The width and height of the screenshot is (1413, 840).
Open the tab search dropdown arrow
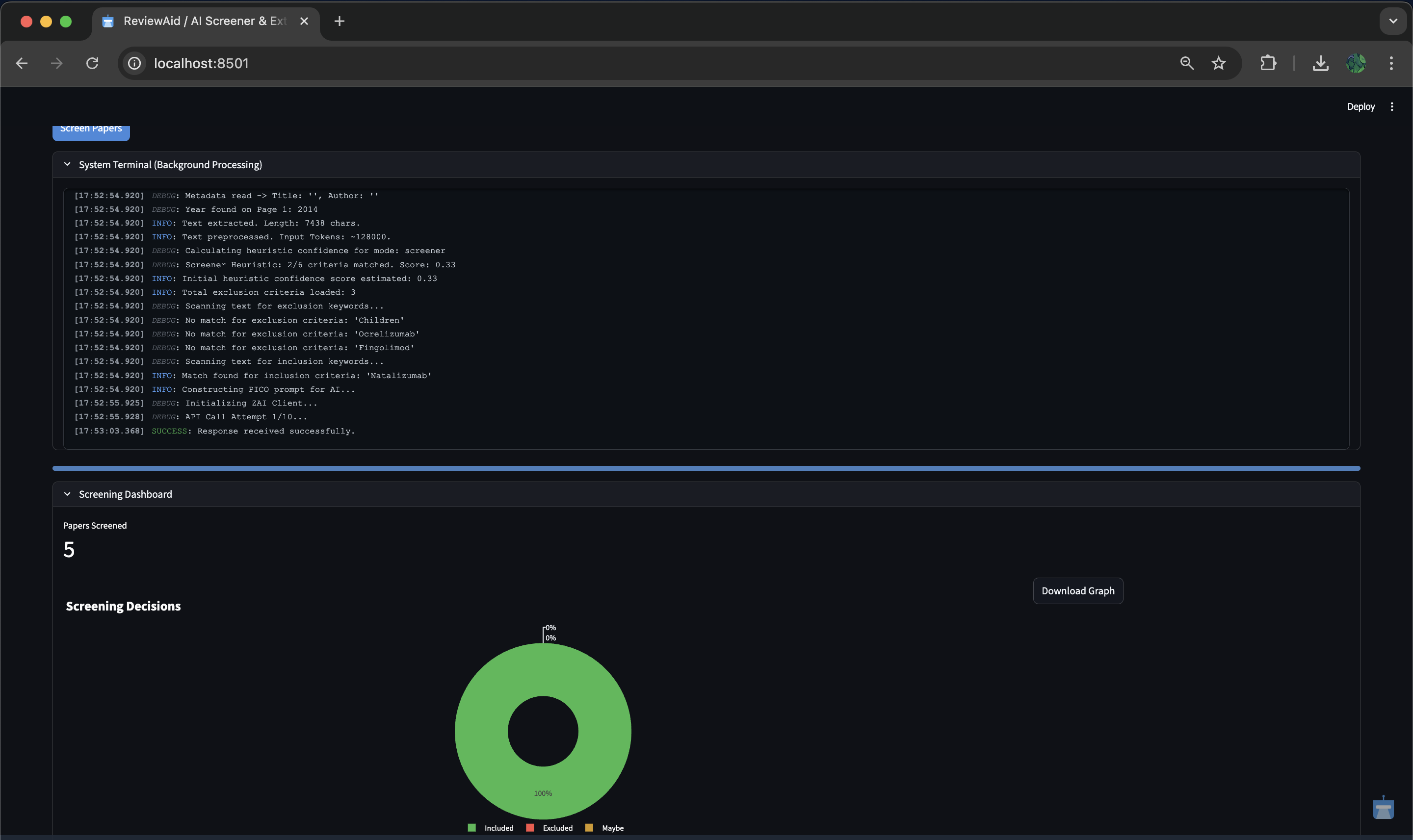coord(1392,22)
